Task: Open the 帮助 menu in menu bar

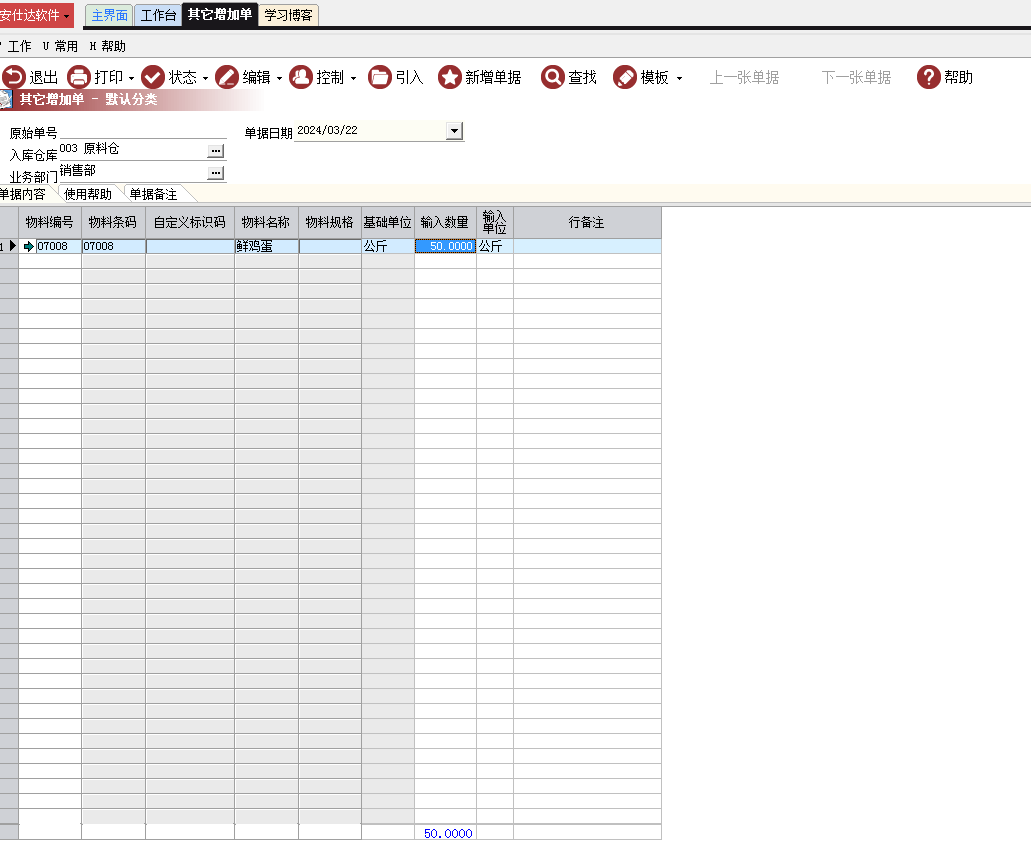Action: (x=108, y=46)
